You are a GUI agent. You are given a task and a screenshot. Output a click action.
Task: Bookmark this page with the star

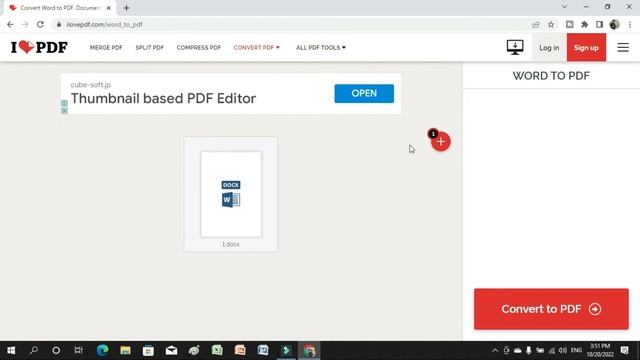pyautogui.click(x=551, y=24)
